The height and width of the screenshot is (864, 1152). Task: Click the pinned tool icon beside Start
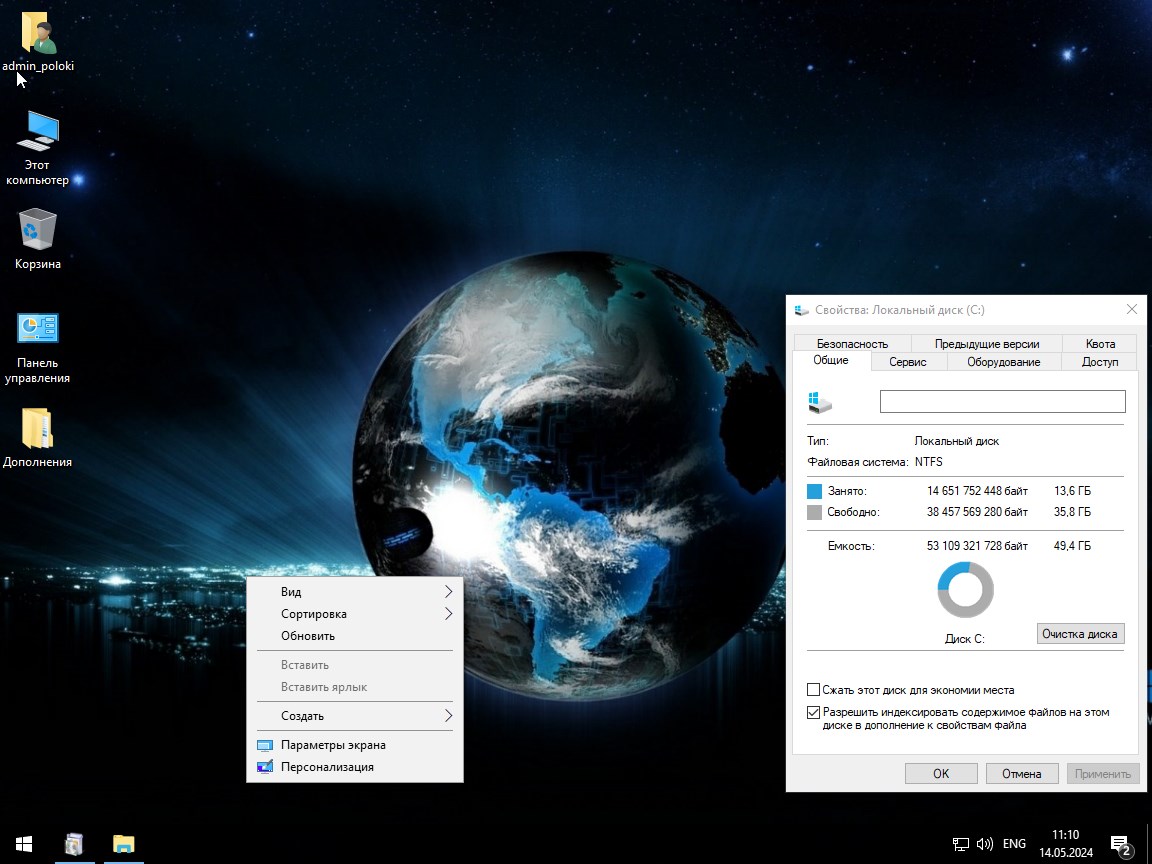coord(74,844)
